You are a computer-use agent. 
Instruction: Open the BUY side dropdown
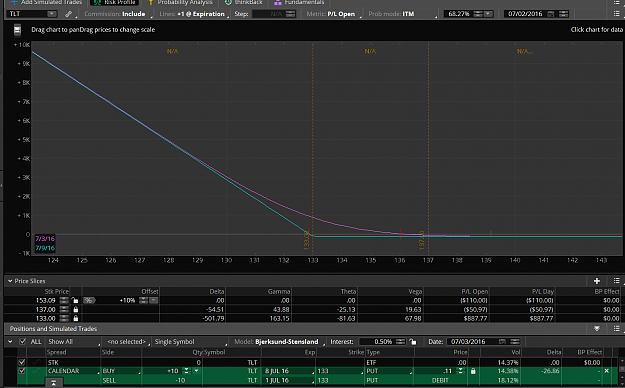point(121,371)
